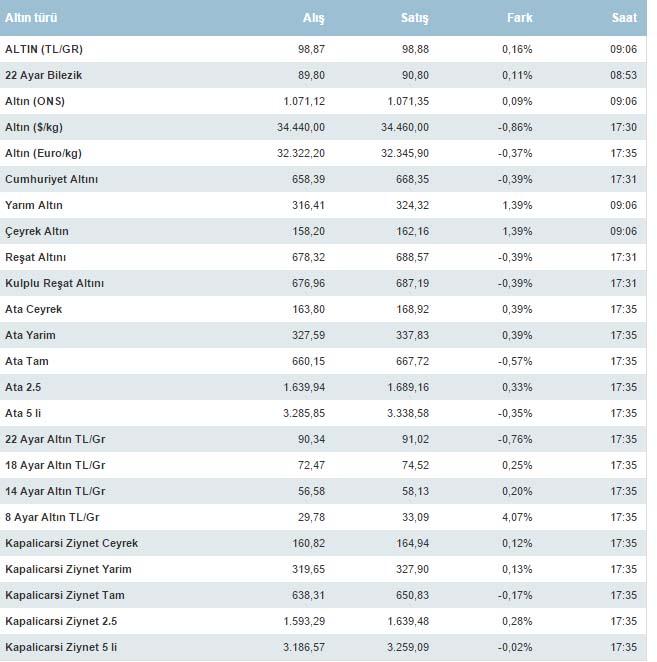657x662 pixels.
Task: Open the "Yarım Altın" entry
Action: (x=34, y=205)
